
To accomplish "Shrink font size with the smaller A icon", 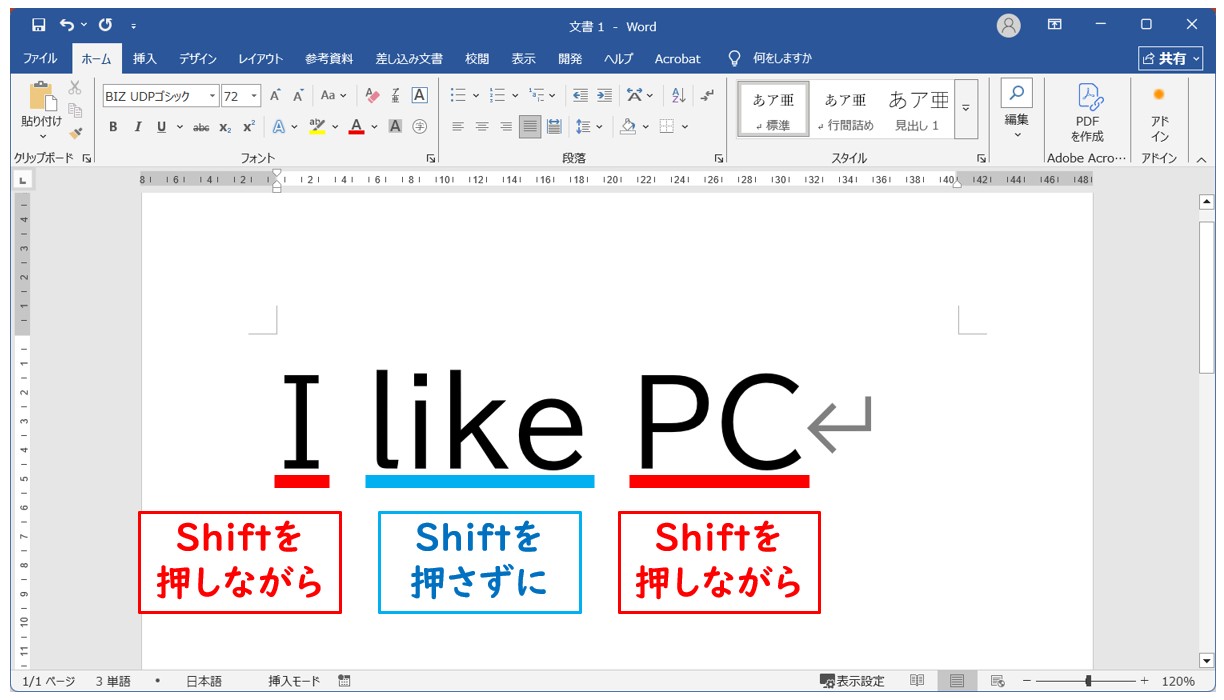I will click(298, 96).
